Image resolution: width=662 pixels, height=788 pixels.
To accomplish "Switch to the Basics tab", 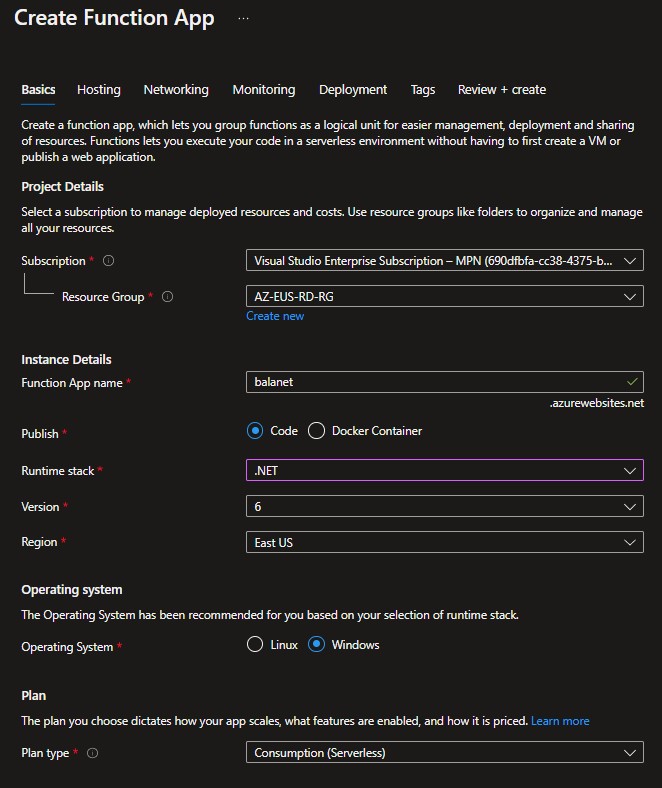I will (38, 89).
